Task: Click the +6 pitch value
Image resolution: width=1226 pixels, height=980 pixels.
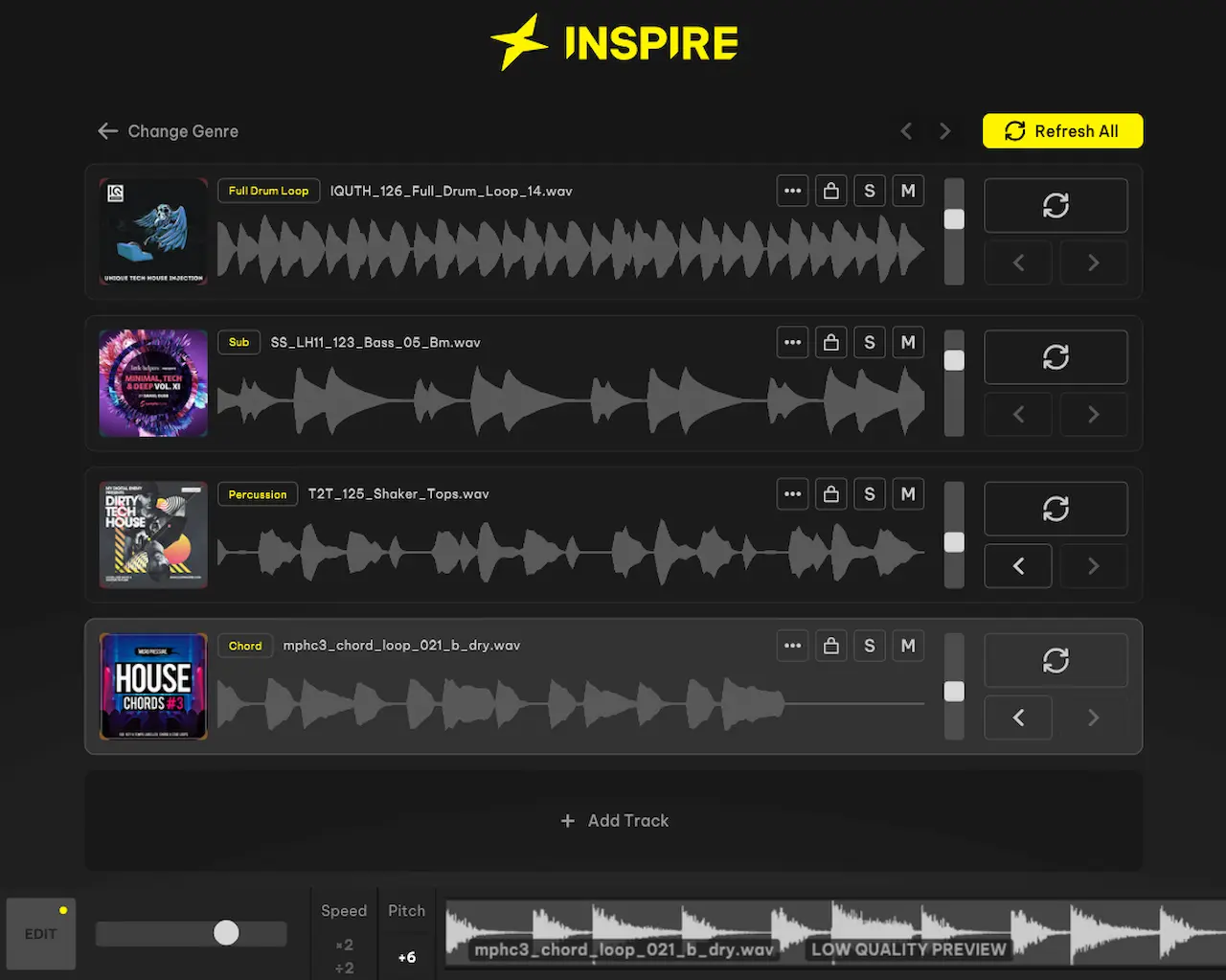Action: (407, 957)
